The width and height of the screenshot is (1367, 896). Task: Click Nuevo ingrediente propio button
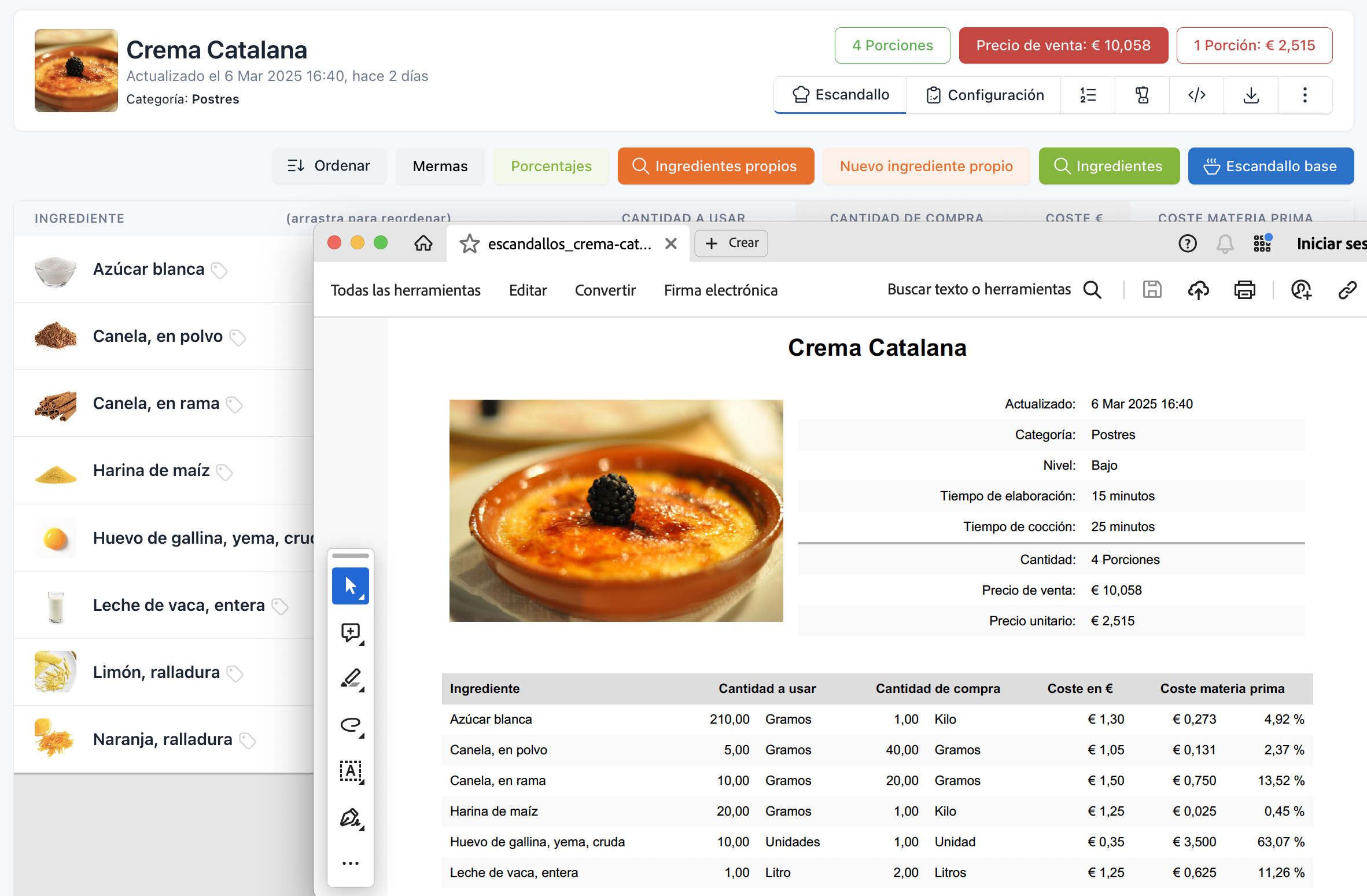pos(926,166)
